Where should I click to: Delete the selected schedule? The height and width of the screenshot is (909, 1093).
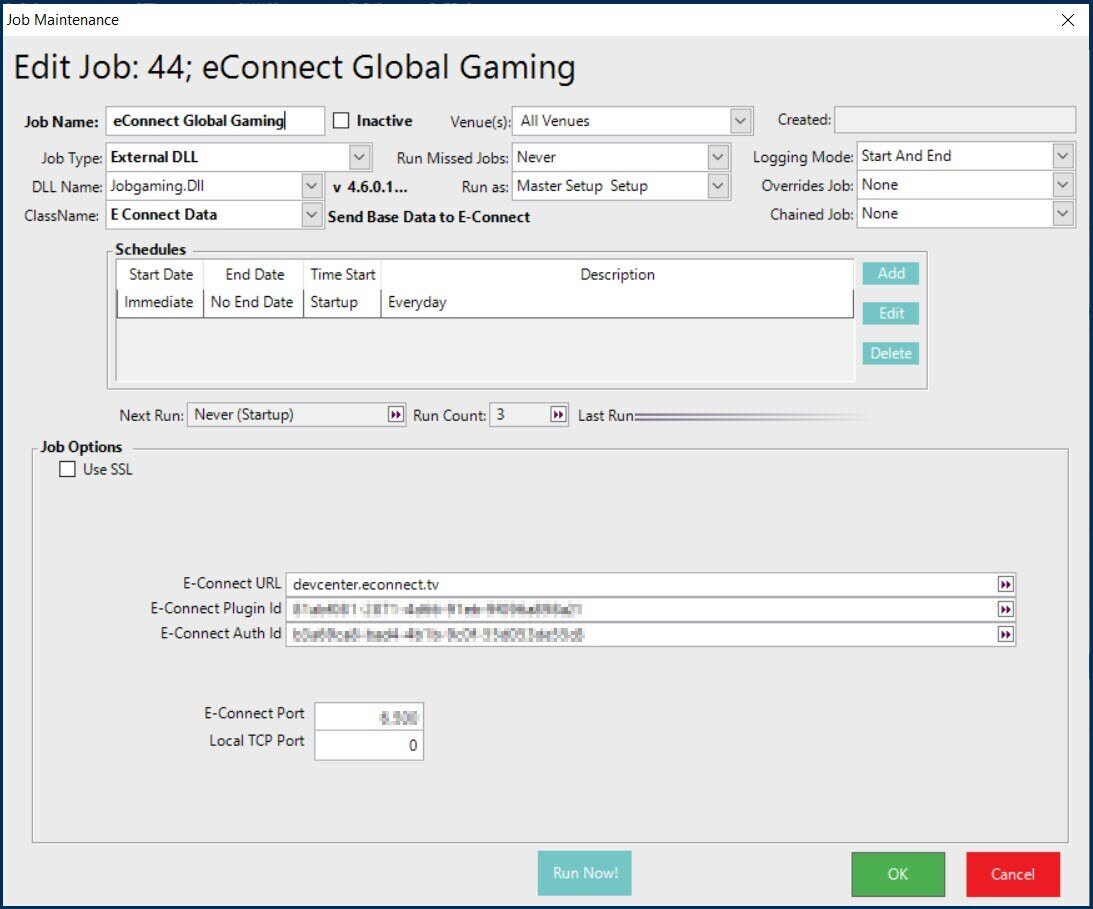pyautogui.click(x=891, y=353)
